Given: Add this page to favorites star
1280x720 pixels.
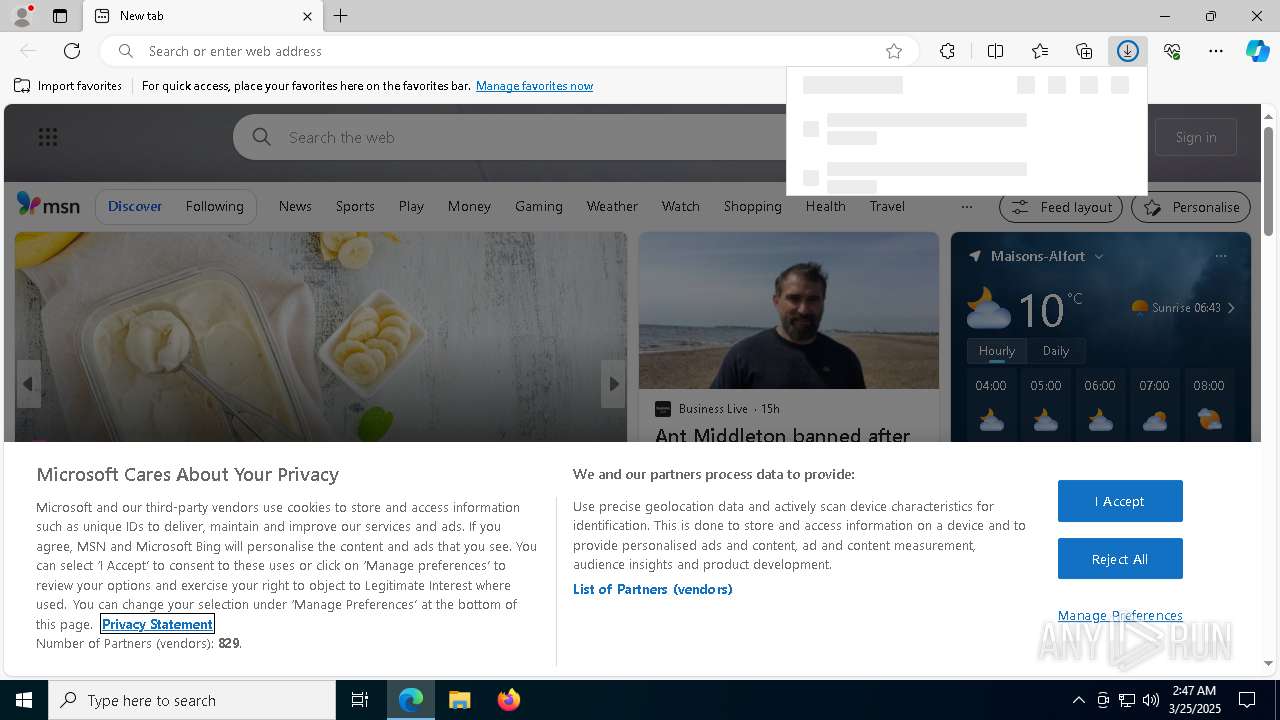Looking at the screenshot, I should 894,51.
